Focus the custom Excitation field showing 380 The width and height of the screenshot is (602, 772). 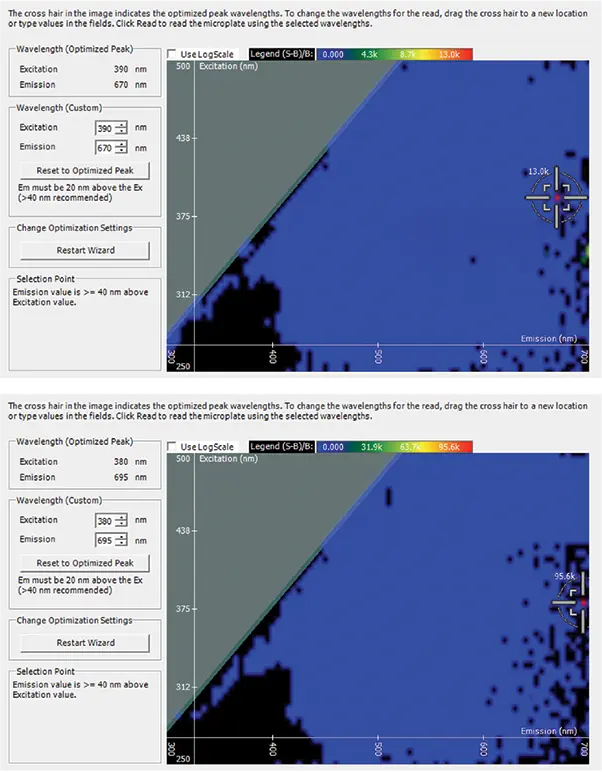pyautogui.click(x=104, y=520)
